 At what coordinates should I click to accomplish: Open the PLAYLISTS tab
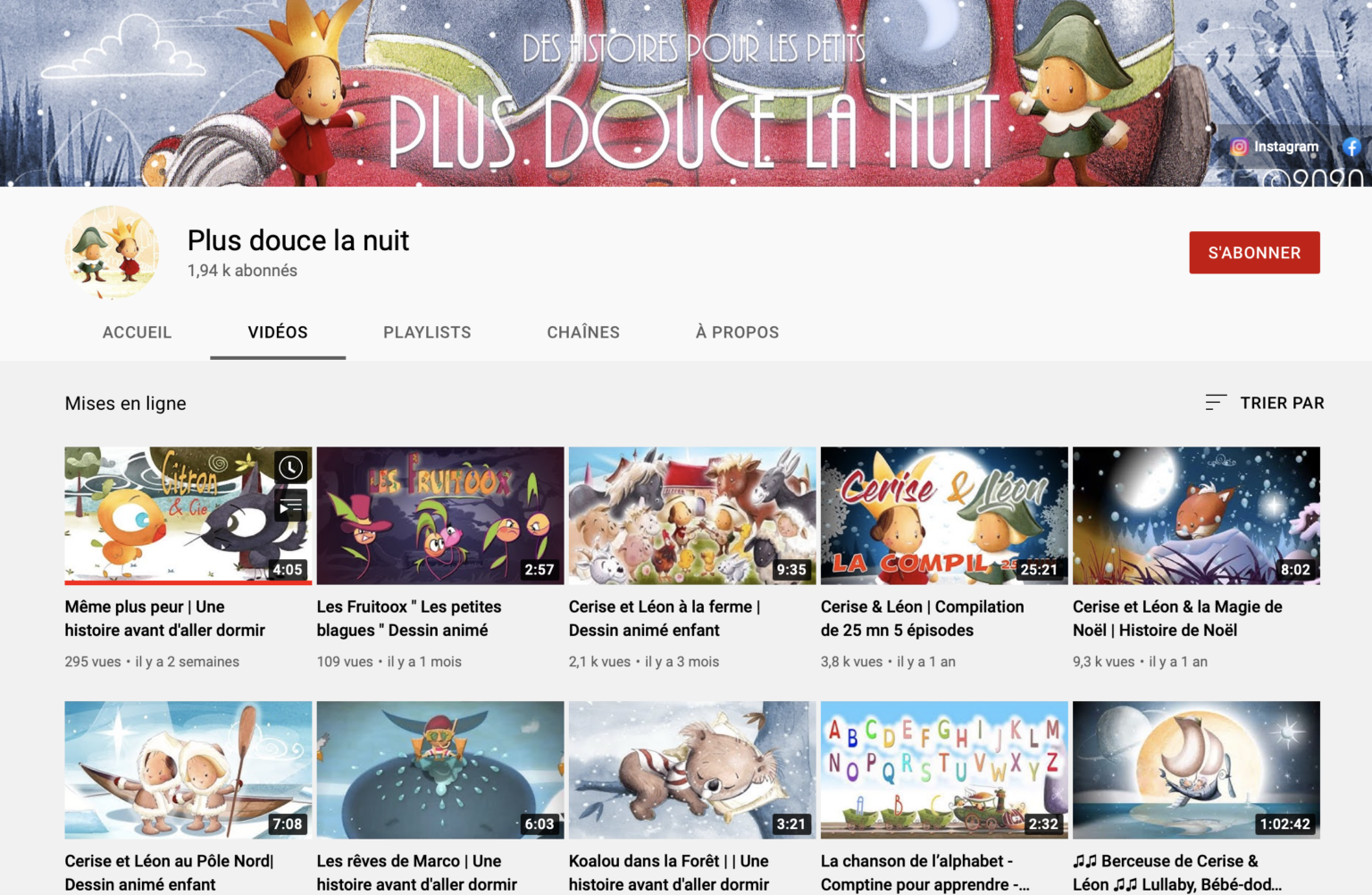point(427,332)
